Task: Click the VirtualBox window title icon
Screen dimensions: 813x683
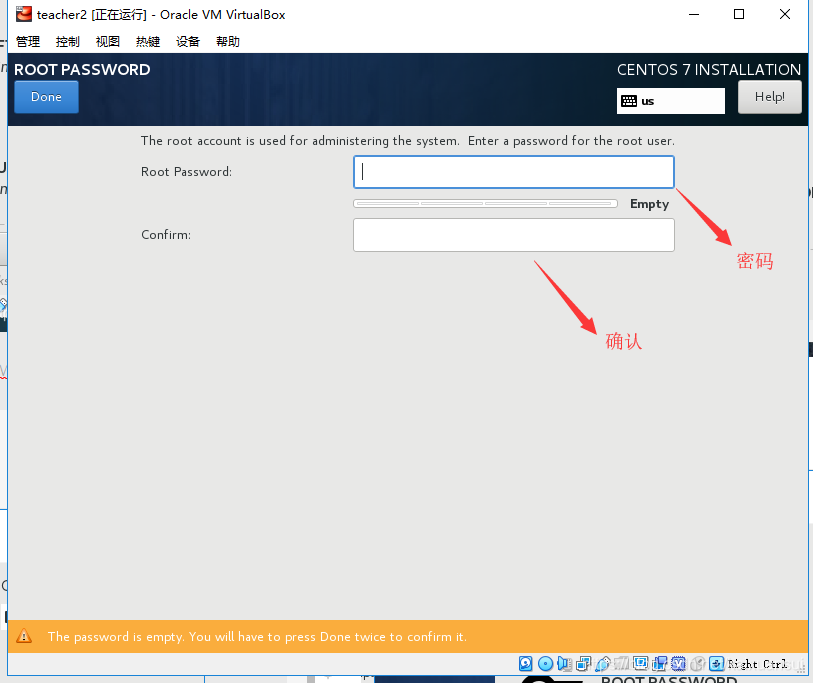Action: coord(23,14)
